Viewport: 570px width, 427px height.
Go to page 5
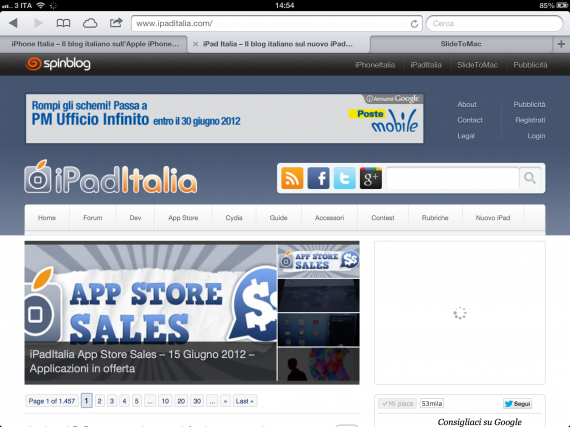coord(137,401)
